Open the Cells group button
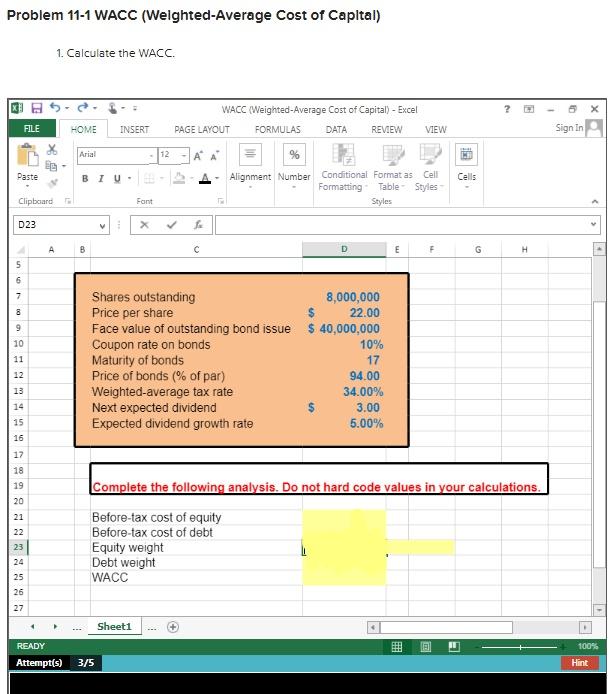Viewport: 612px width, 694px height. (466, 166)
